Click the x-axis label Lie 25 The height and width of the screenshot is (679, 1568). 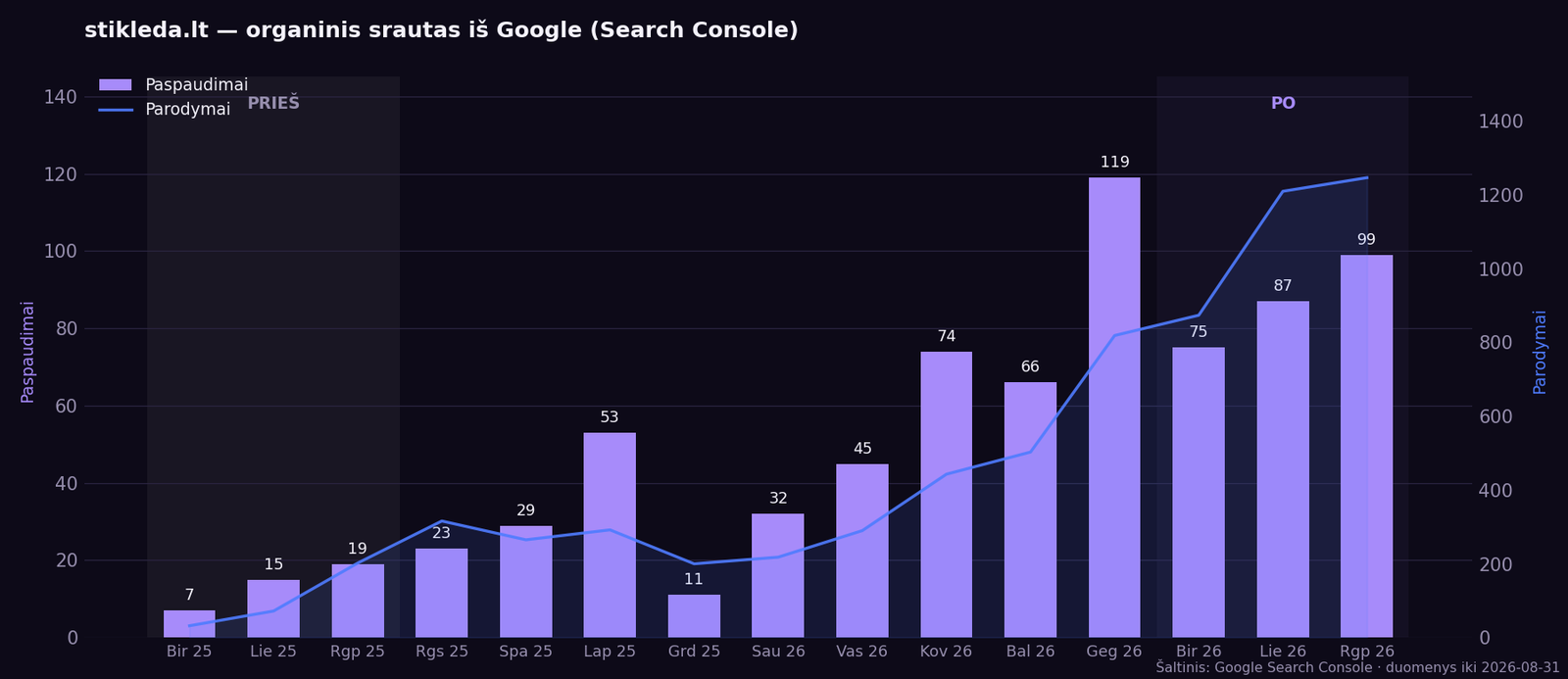click(273, 652)
